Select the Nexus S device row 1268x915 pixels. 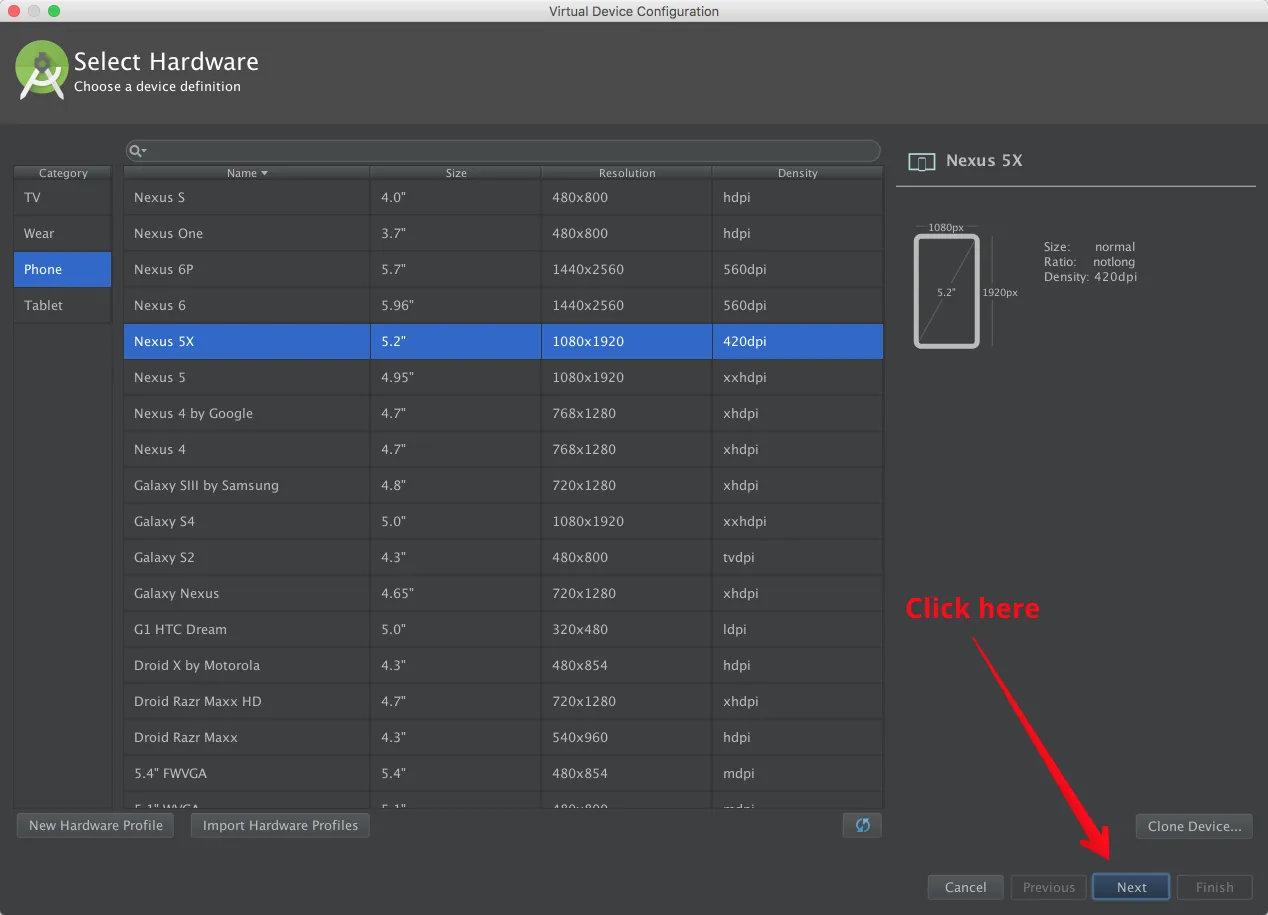point(503,198)
